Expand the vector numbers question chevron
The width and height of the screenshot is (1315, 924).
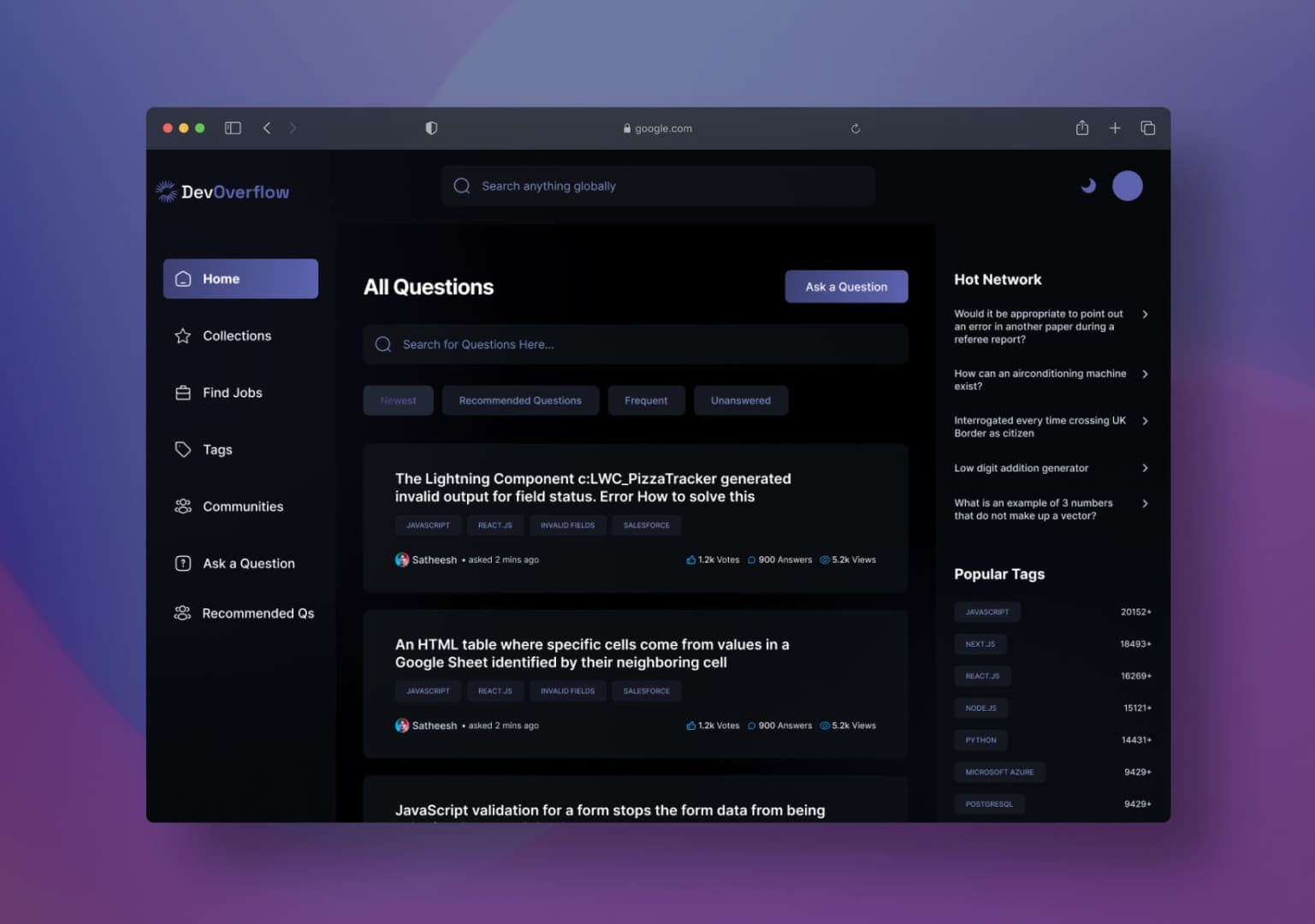point(1146,503)
